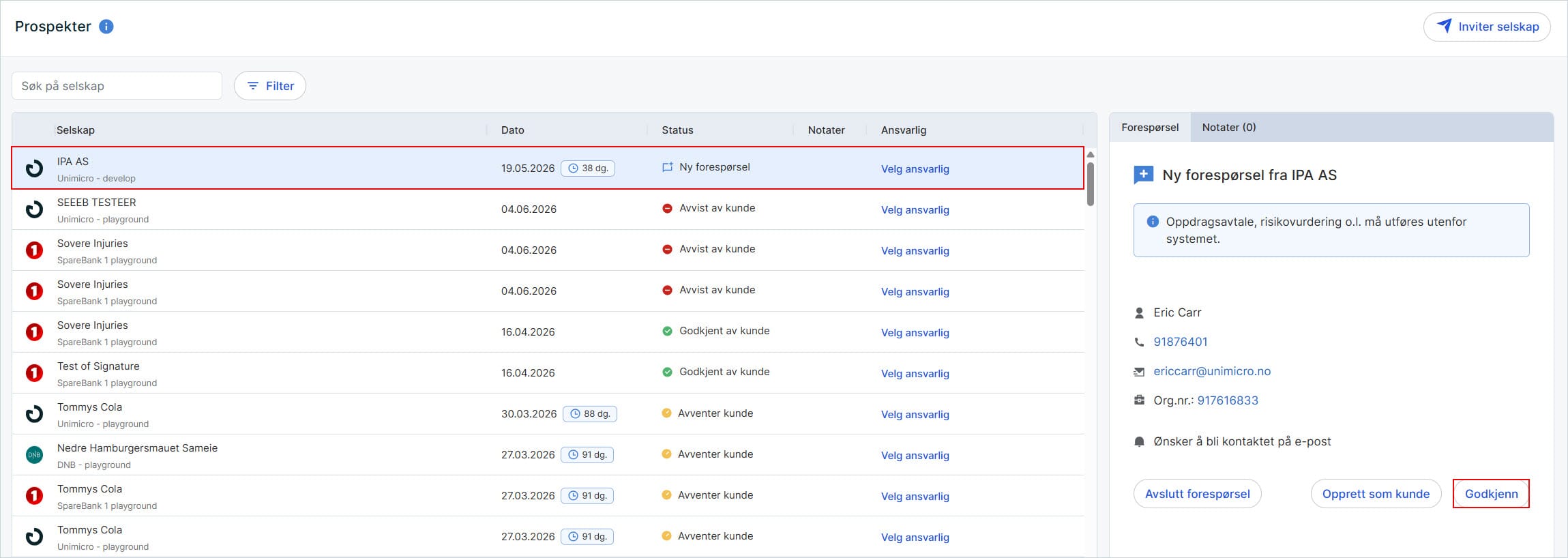1568x558 pixels.
Task: Click red Avvist status icon for SEEEB TESTEER
Action: (667, 208)
